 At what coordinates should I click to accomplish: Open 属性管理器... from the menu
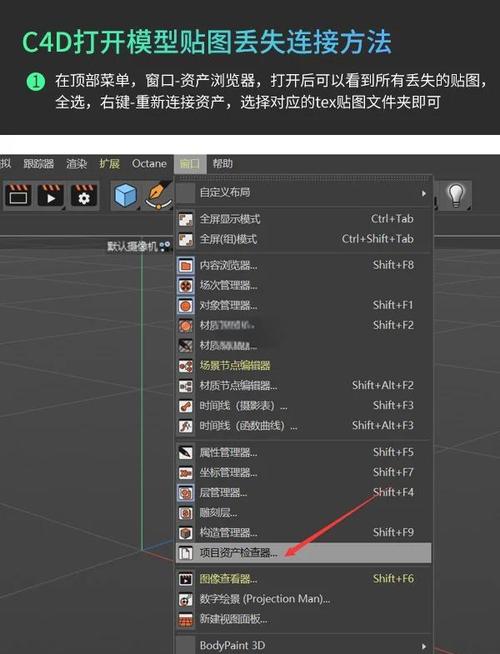[x=303, y=453]
